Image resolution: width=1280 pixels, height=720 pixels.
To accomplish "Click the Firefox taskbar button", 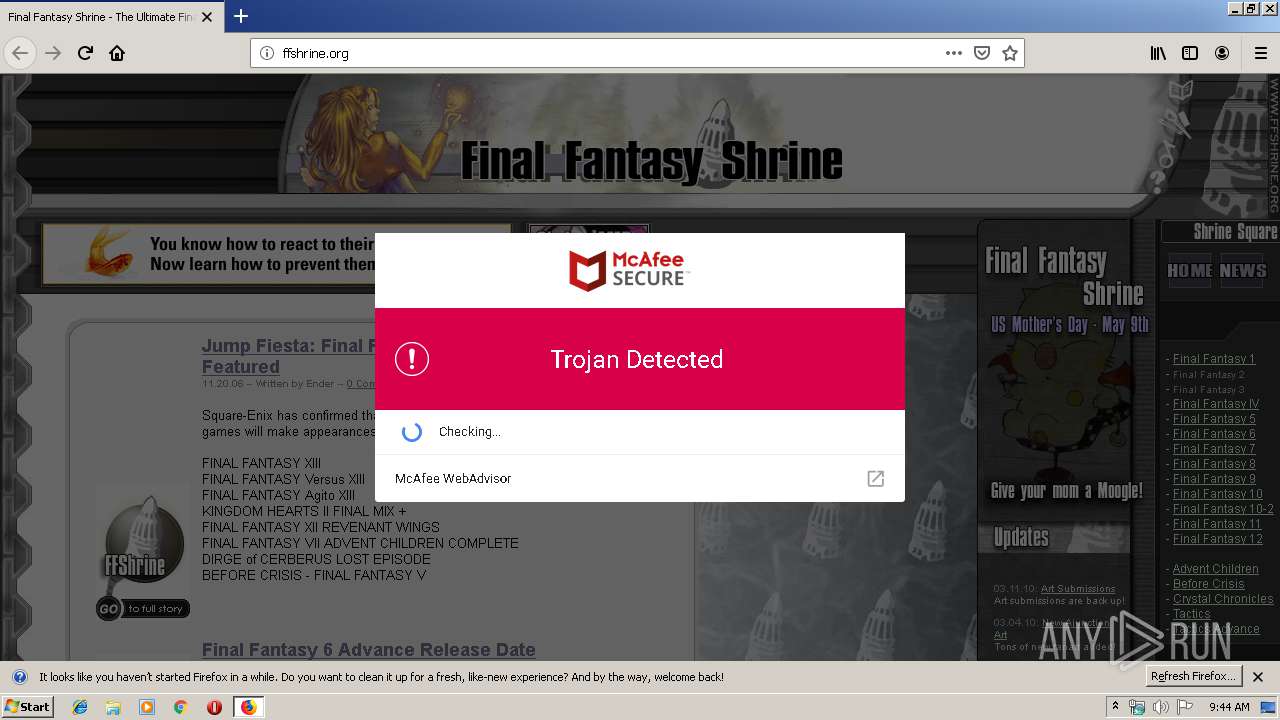I will pos(248,707).
